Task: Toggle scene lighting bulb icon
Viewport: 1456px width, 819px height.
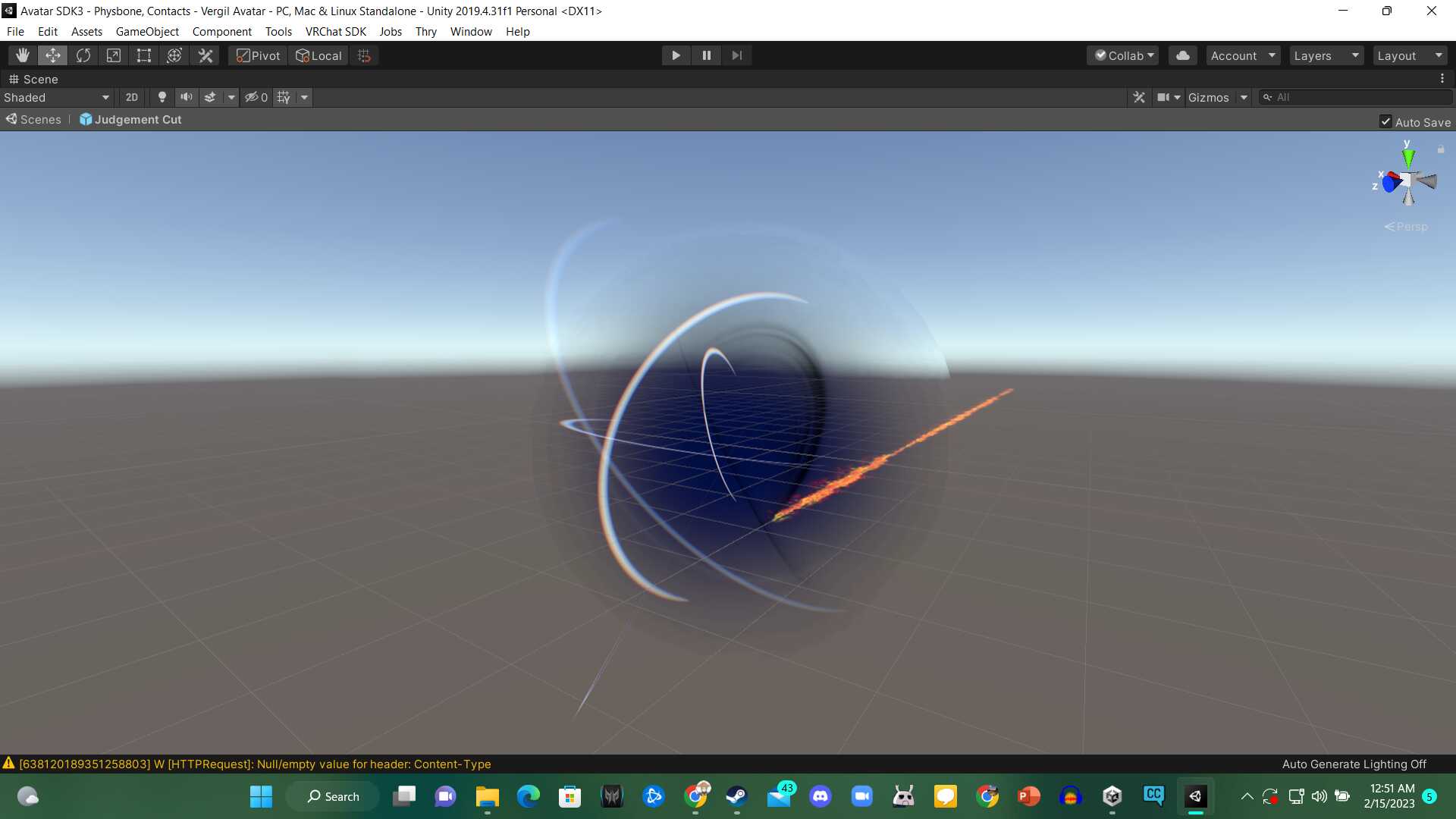Action: (x=162, y=97)
